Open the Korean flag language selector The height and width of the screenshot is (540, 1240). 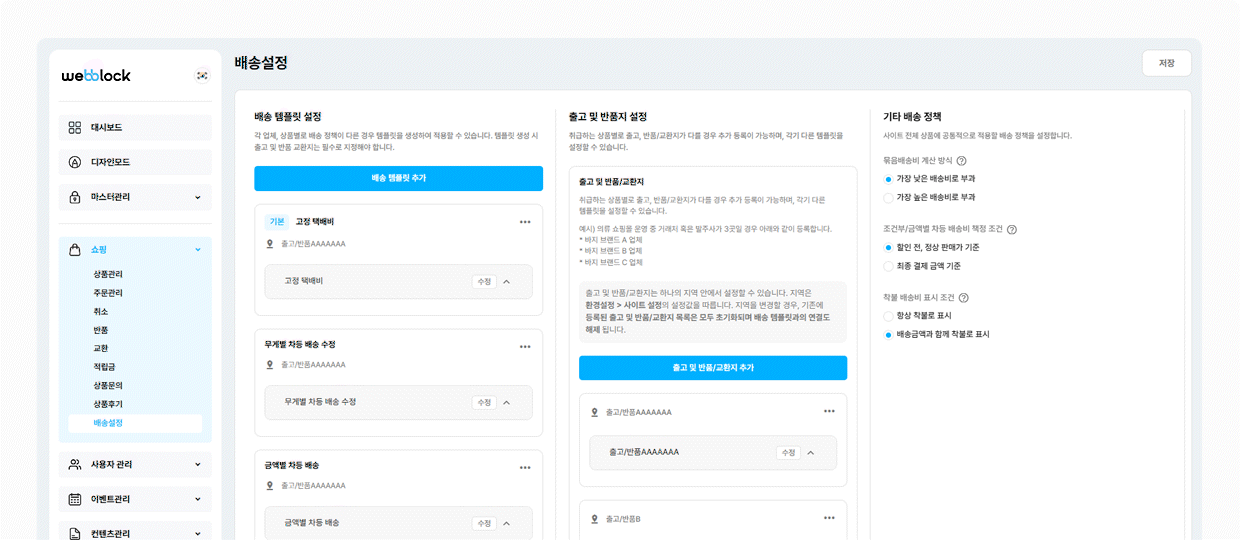202,75
